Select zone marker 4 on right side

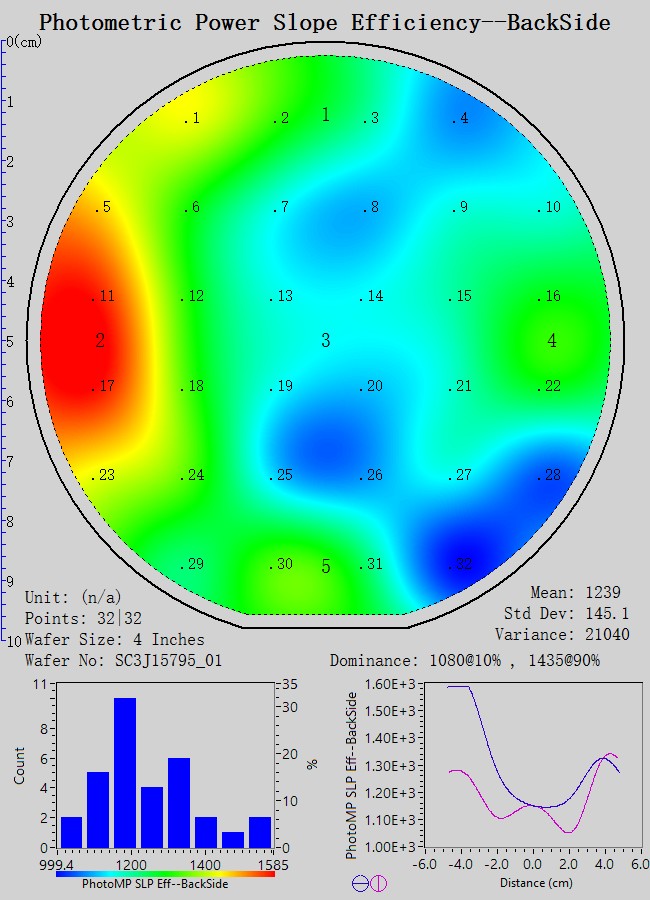pyautogui.click(x=552, y=341)
